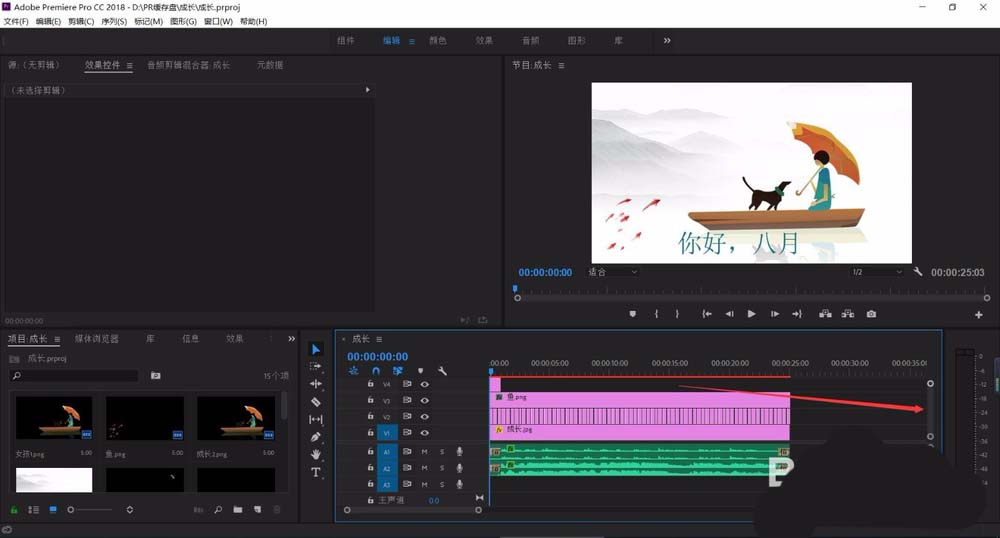
Task: Select the Selection arrow tool
Action: (316, 349)
